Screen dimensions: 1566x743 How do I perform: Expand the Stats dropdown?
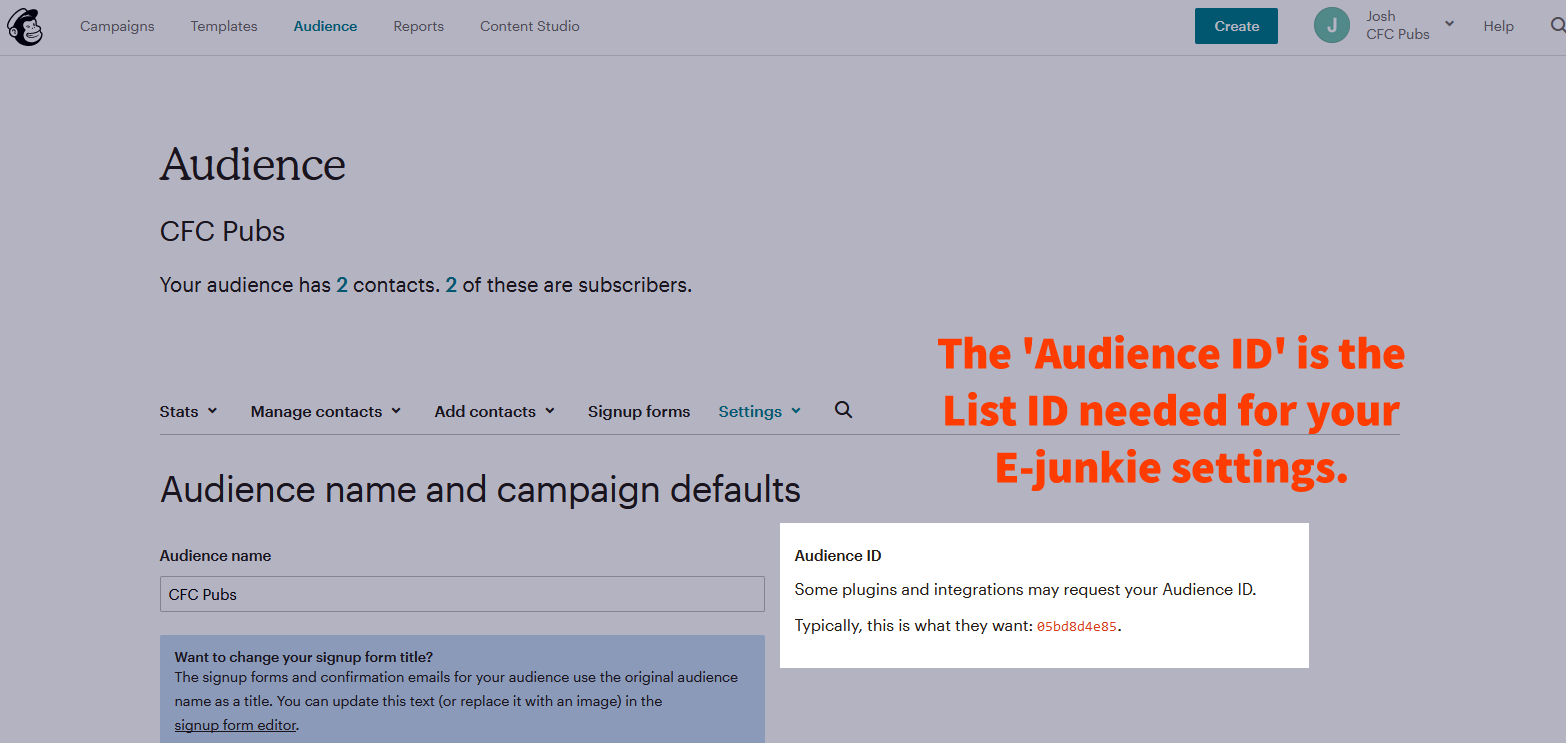click(189, 411)
